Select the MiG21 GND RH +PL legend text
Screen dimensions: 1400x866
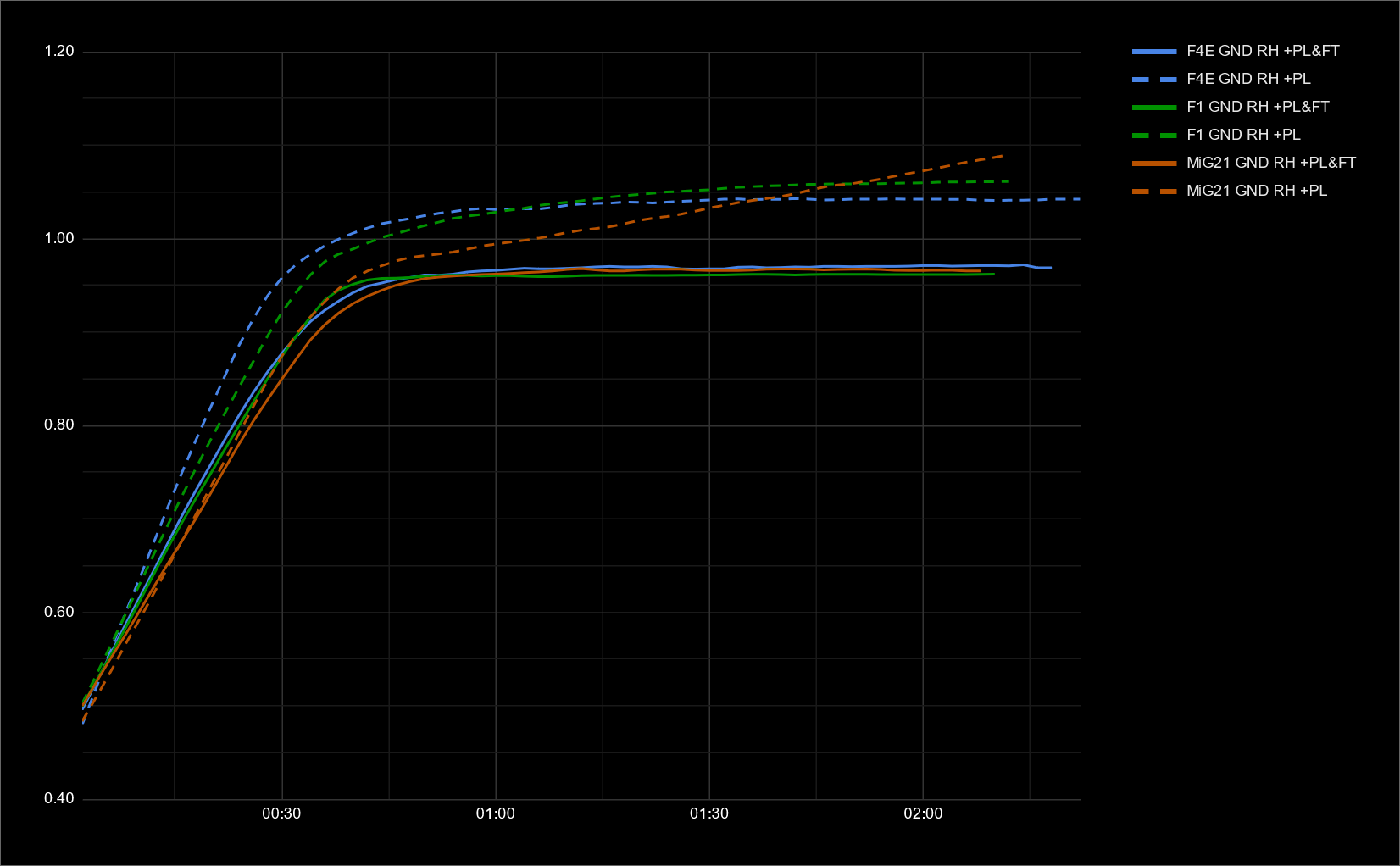pos(1256,191)
